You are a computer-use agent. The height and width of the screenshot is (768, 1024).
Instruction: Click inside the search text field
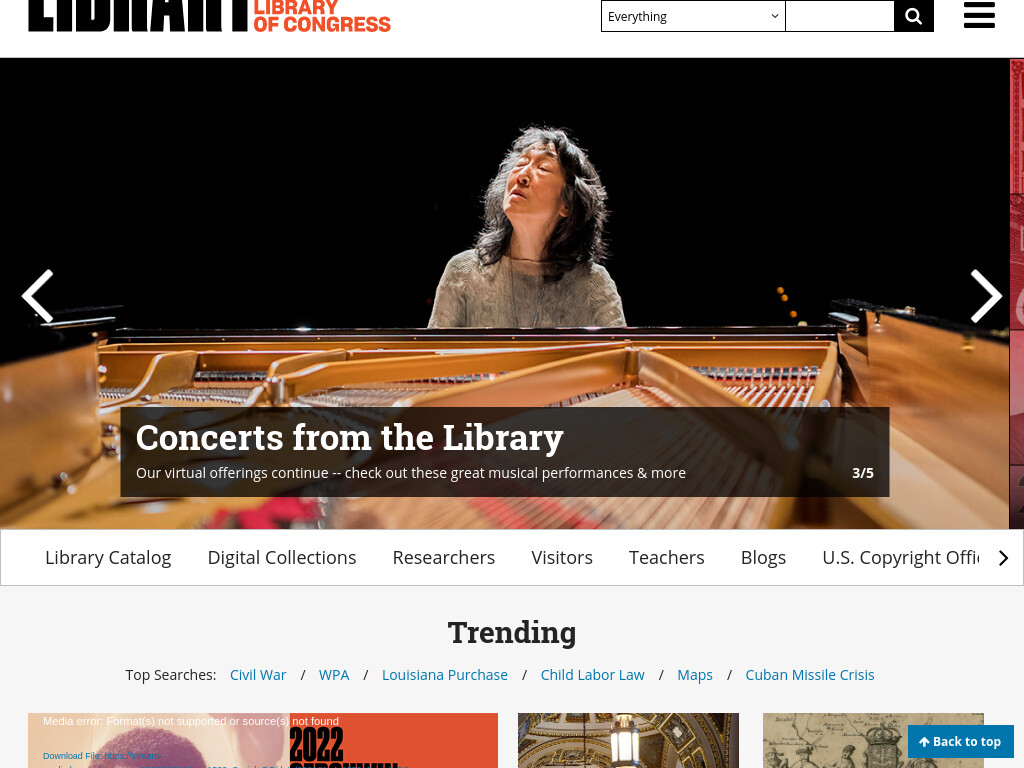(x=840, y=16)
